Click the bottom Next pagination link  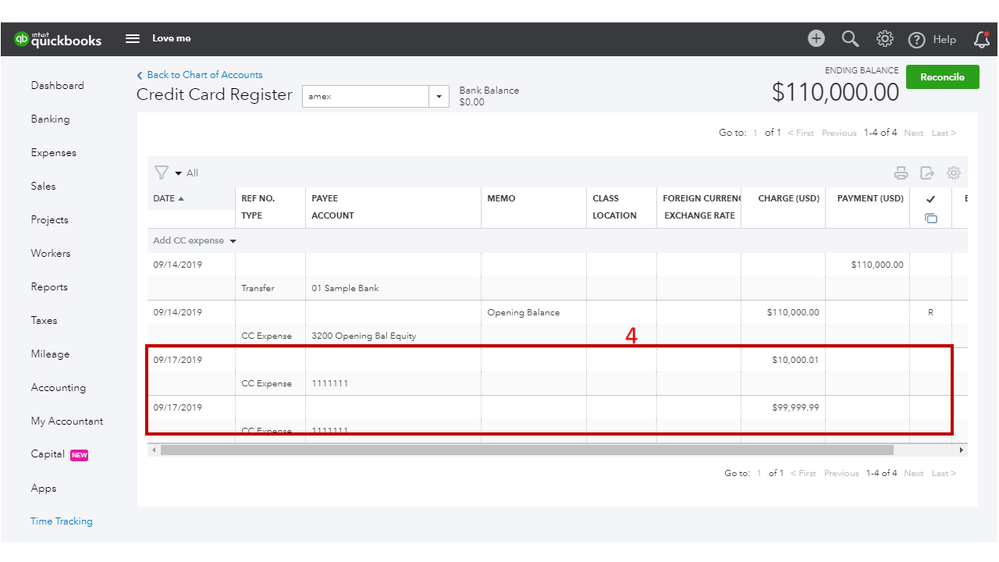click(914, 473)
